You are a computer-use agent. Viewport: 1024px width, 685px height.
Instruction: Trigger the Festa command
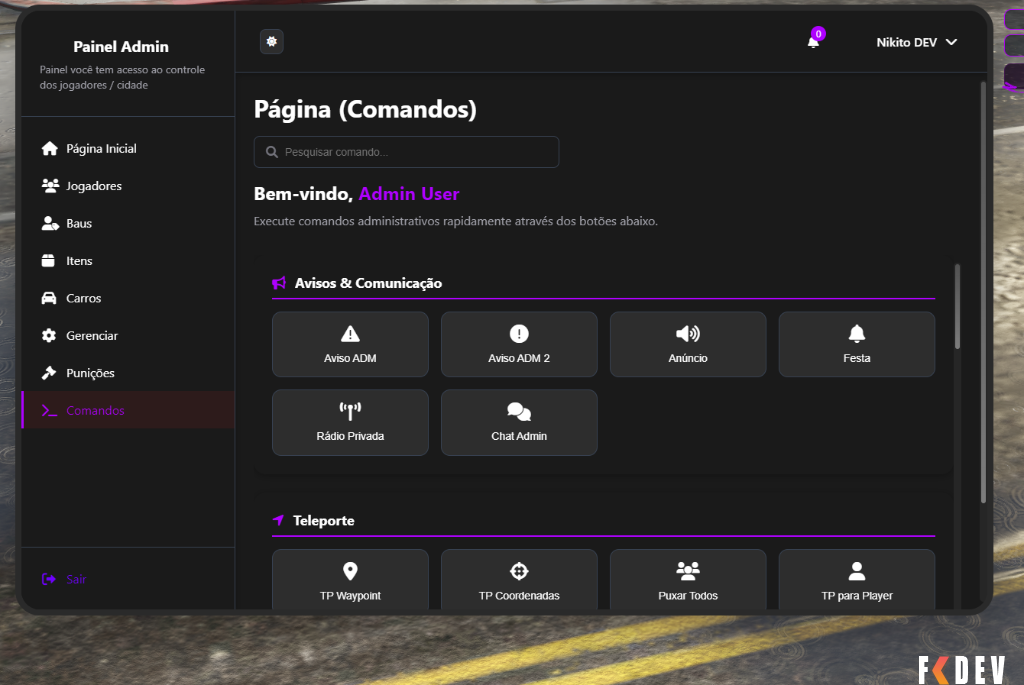point(856,344)
